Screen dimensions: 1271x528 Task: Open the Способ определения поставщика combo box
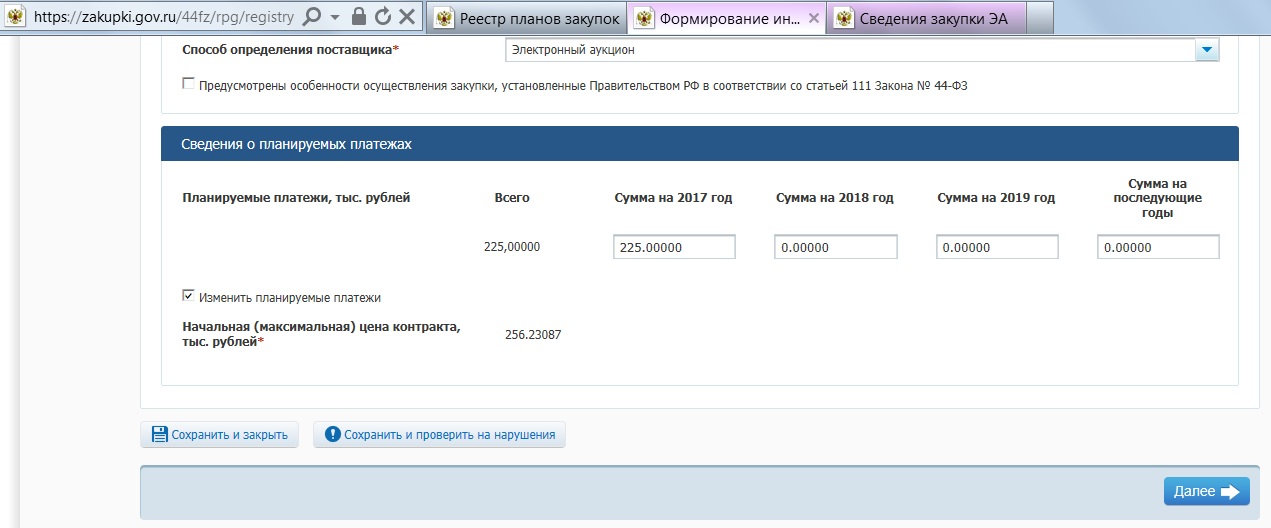tap(850, 49)
